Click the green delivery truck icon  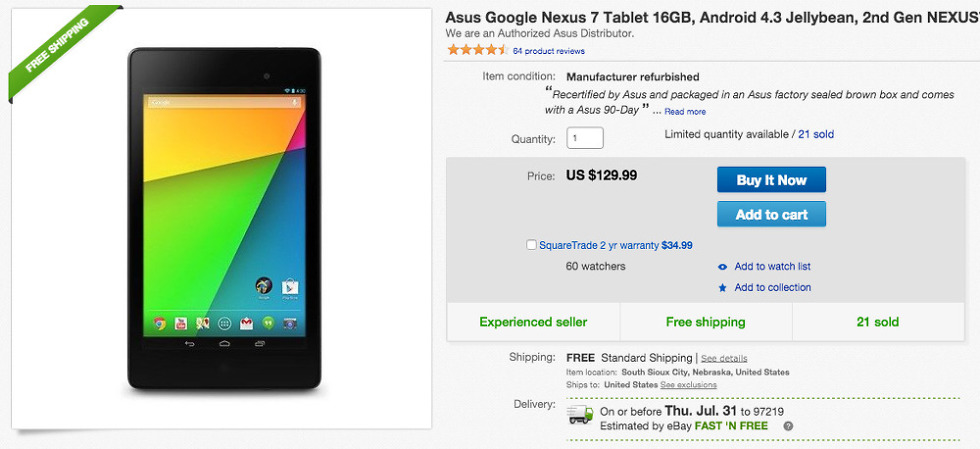579,414
